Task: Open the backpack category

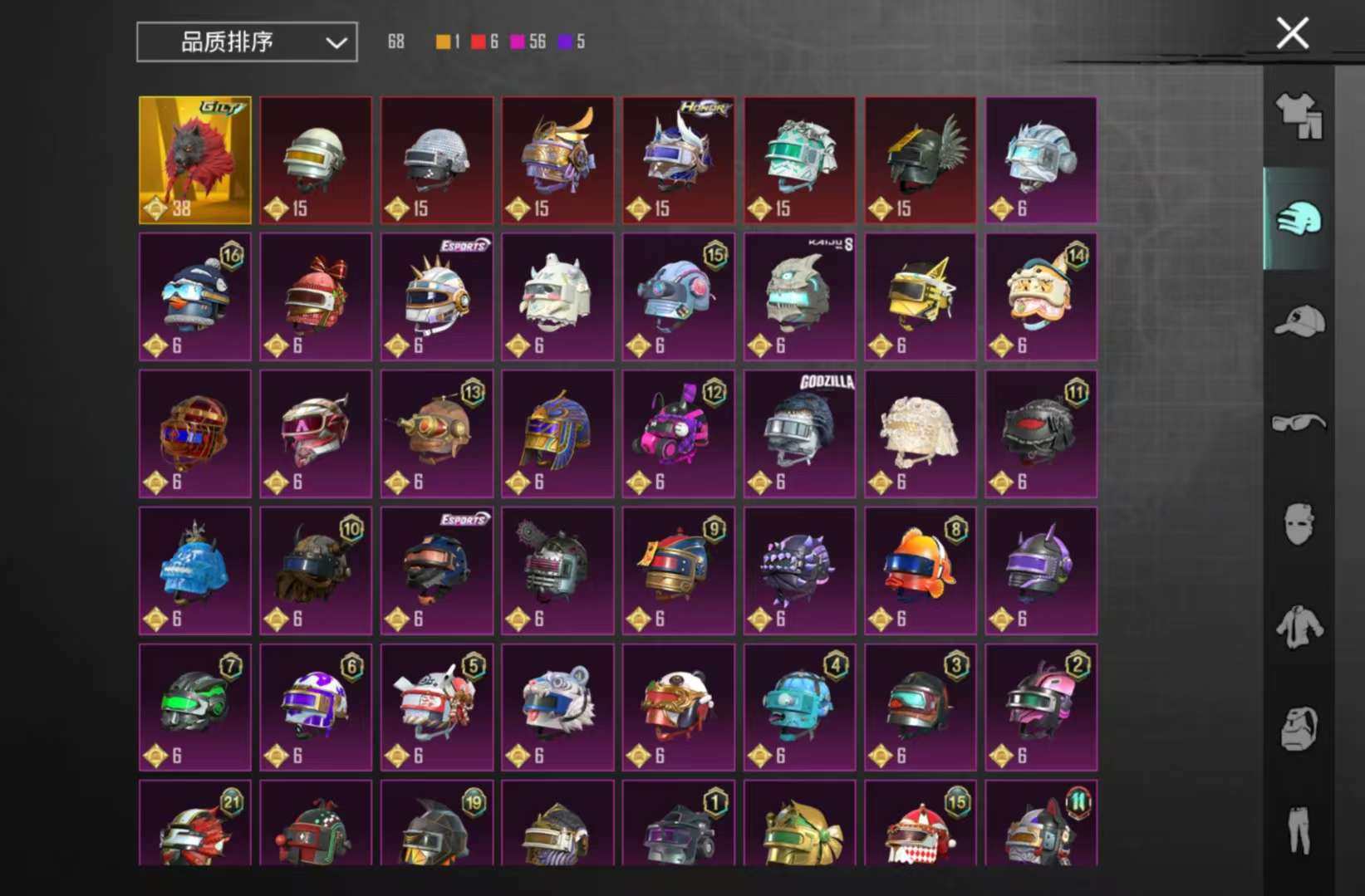Action: click(x=1299, y=729)
